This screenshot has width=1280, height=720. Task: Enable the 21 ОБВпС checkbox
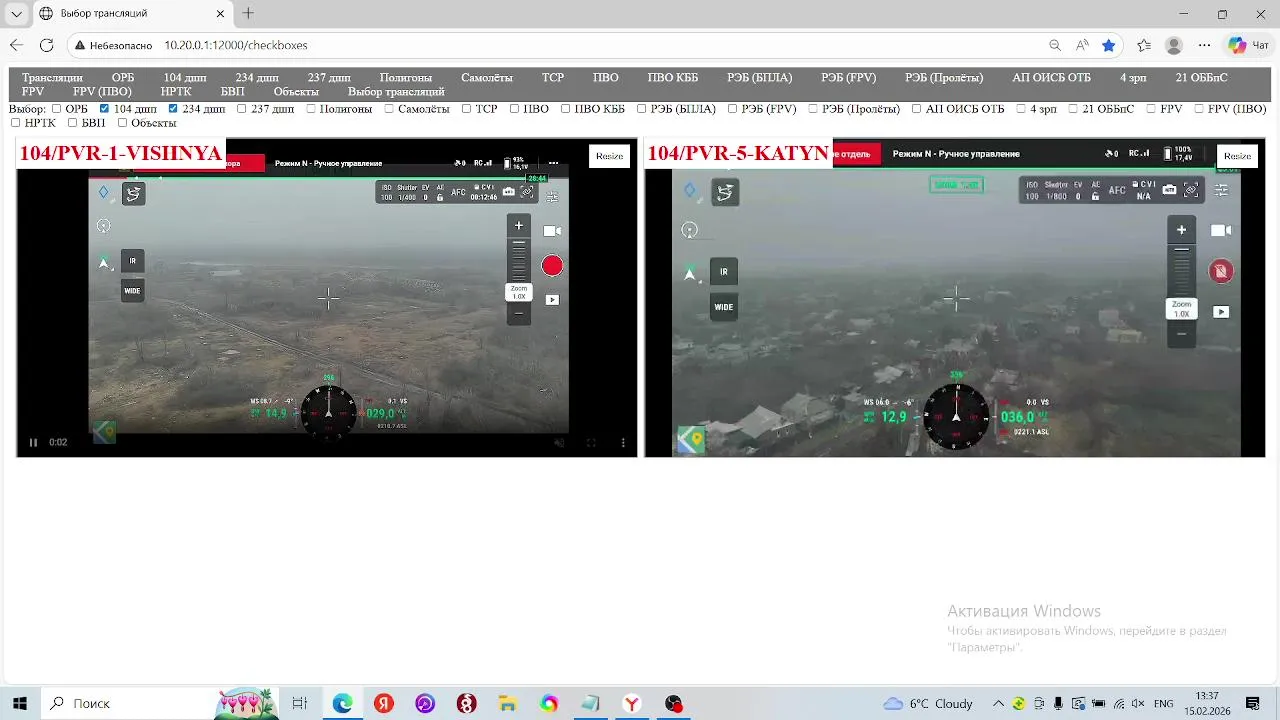(x=1073, y=109)
